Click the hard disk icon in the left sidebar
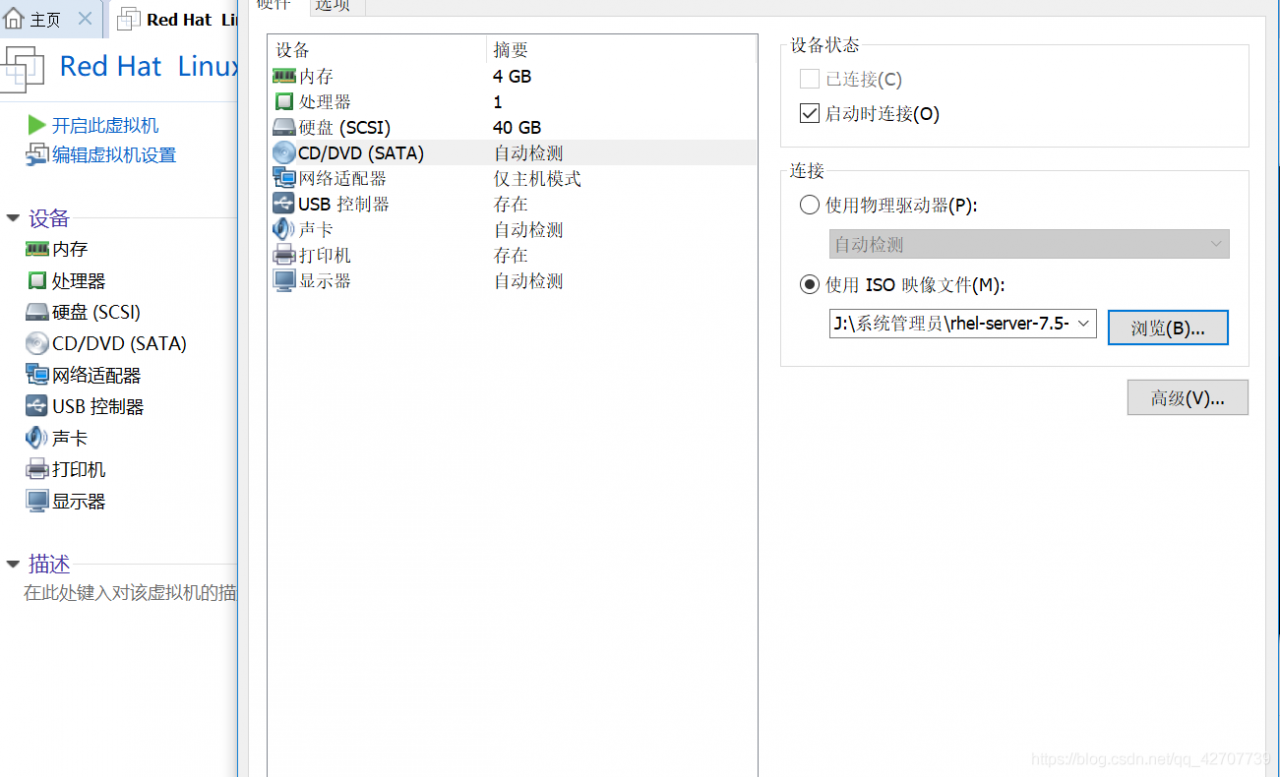Image resolution: width=1280 pixels, height=777 pixels. [x=37, y=312]
